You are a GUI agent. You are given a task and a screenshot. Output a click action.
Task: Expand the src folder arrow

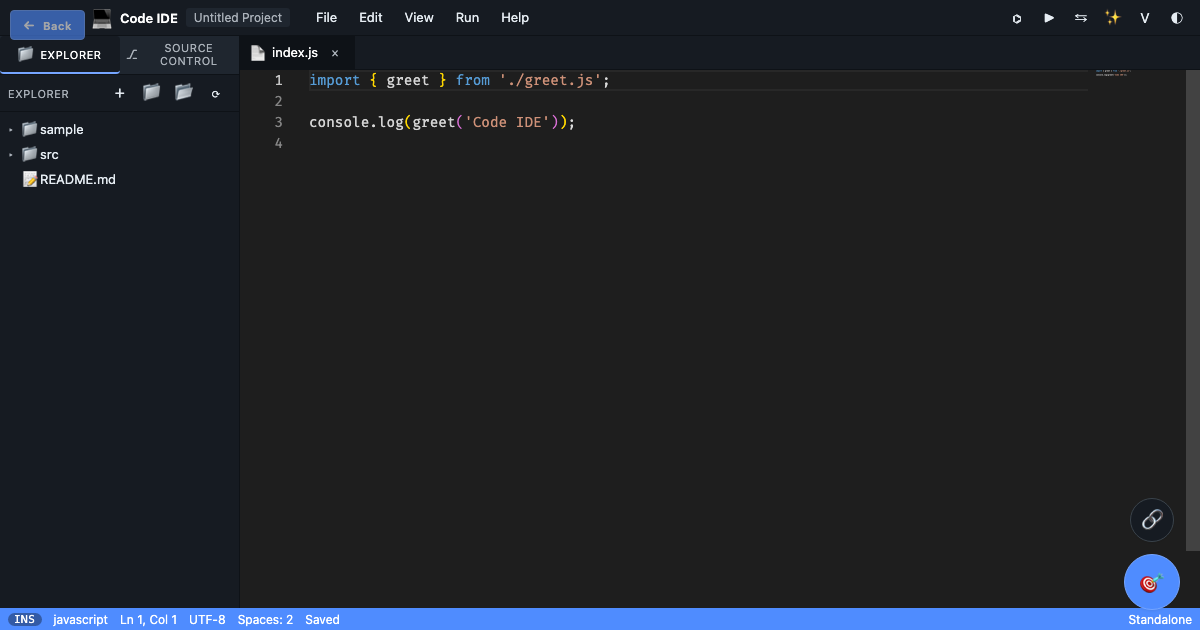click(11, 155)
